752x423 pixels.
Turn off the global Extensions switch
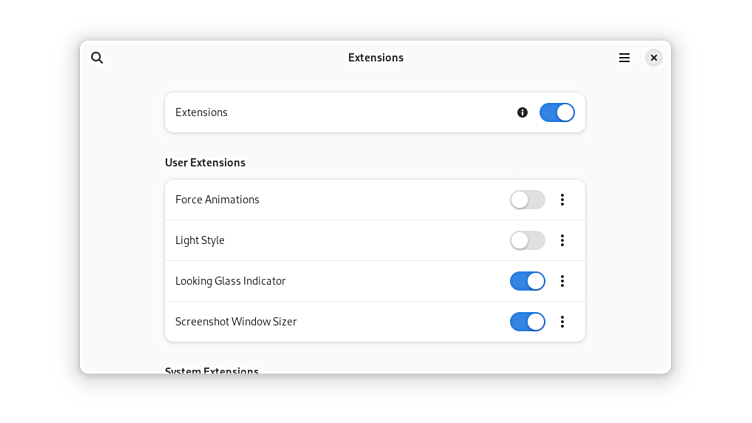click(557, 113)
